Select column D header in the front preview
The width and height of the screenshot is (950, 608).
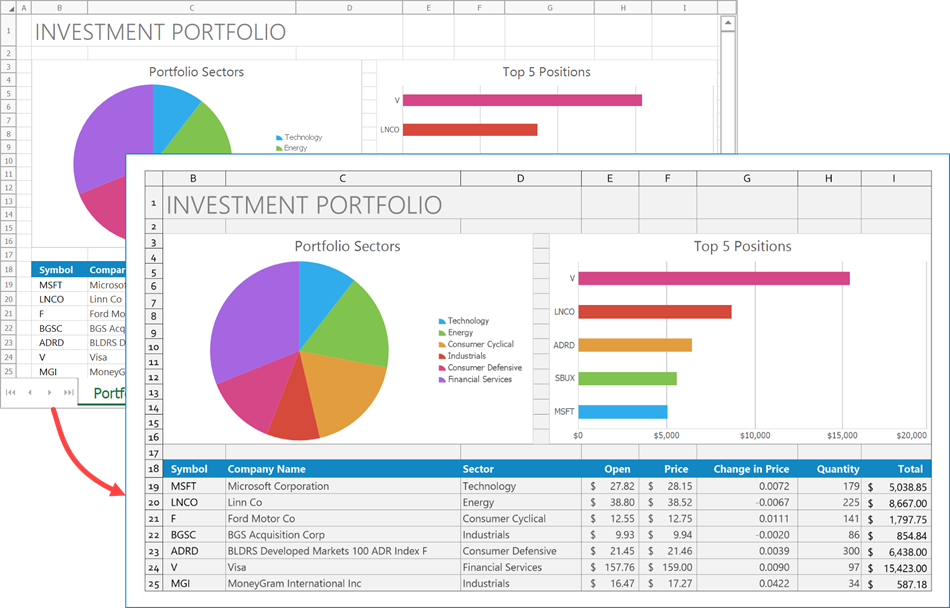(520, 178)
